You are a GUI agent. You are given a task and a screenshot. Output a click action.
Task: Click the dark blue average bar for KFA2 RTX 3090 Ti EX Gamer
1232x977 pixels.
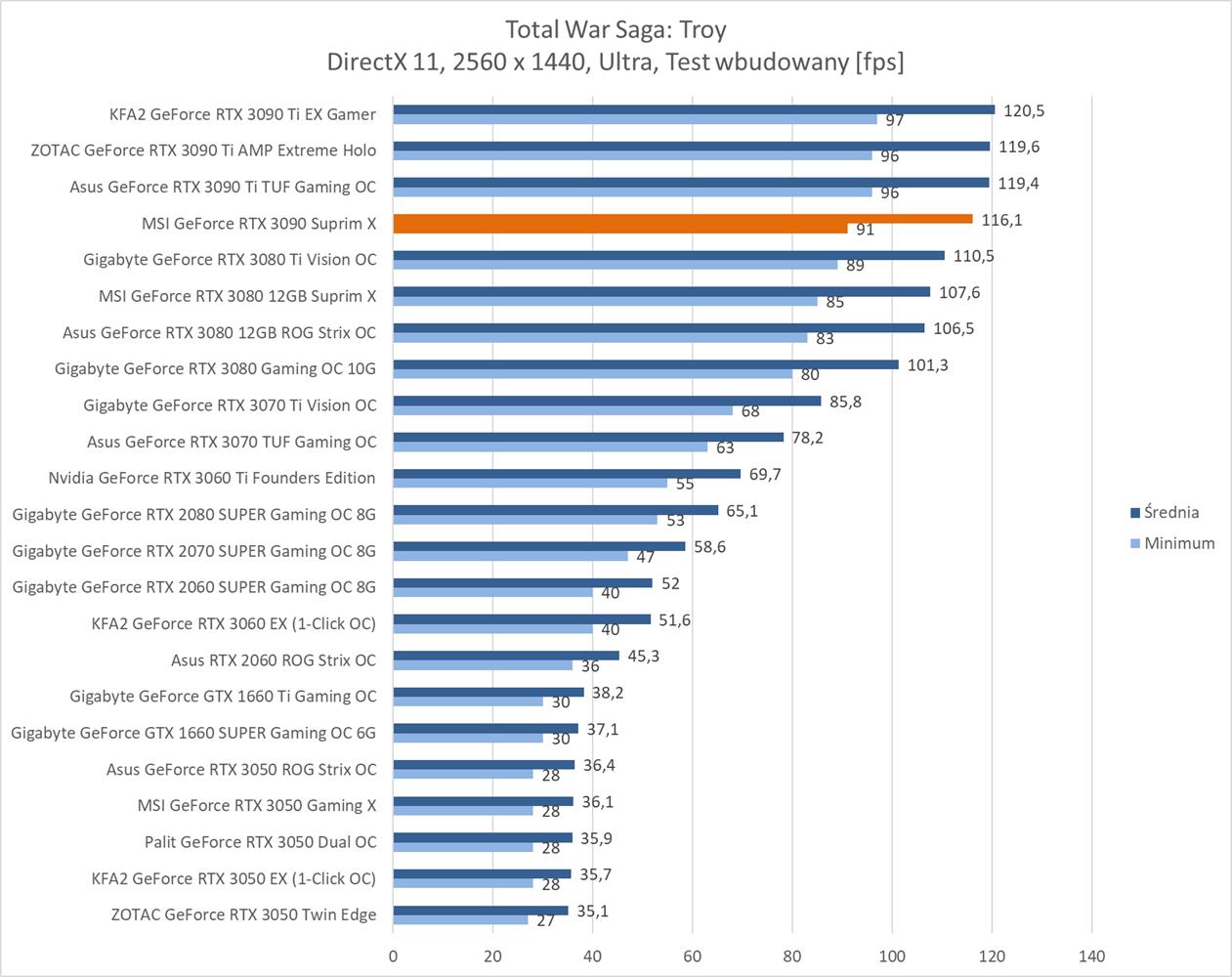pos(694,109)
